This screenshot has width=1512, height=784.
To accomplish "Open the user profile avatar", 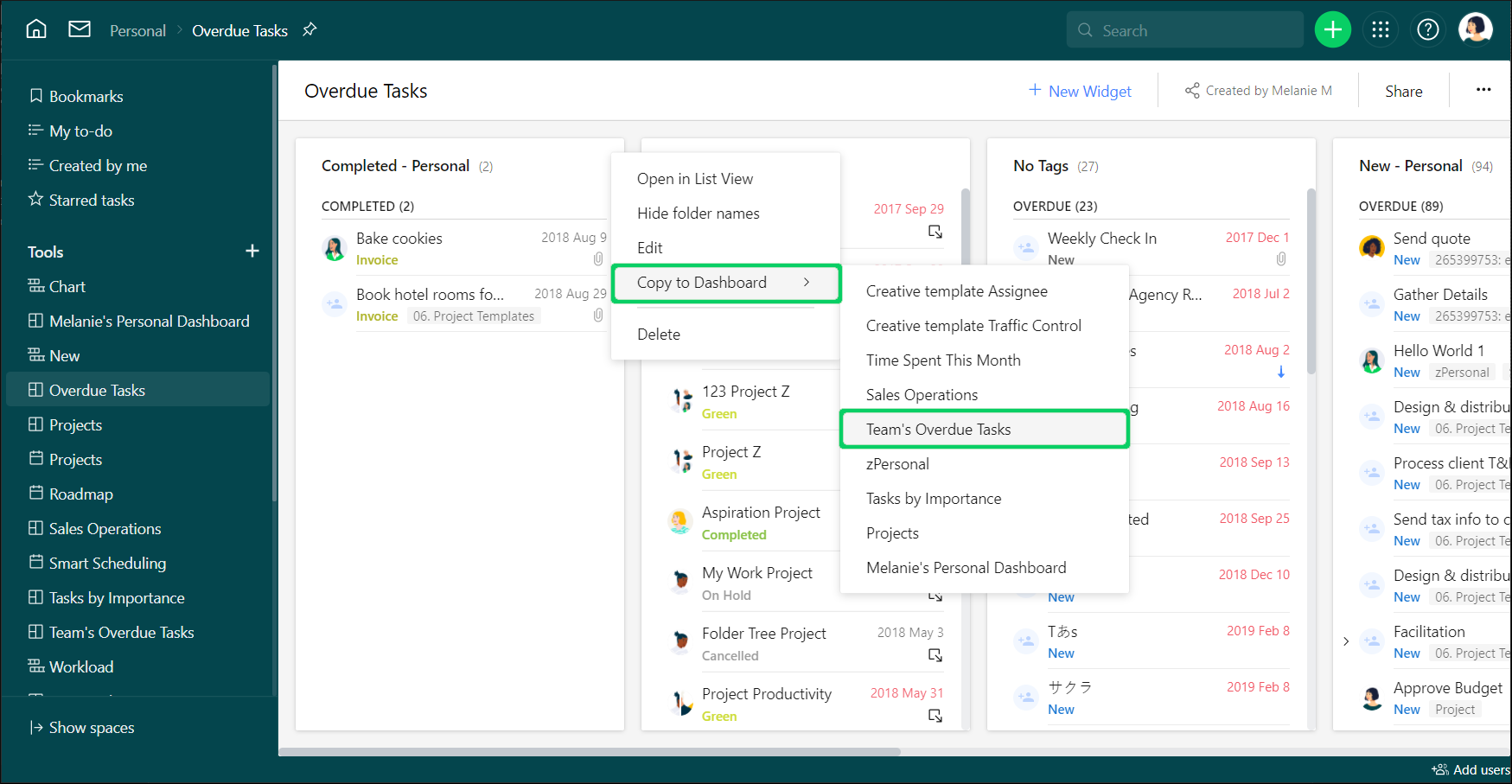I will [1475, 29].
